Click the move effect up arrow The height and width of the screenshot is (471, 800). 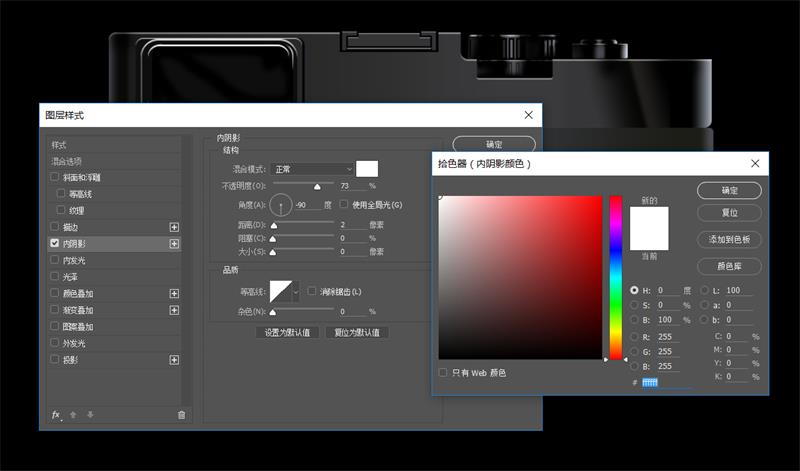tap(73, 414)
